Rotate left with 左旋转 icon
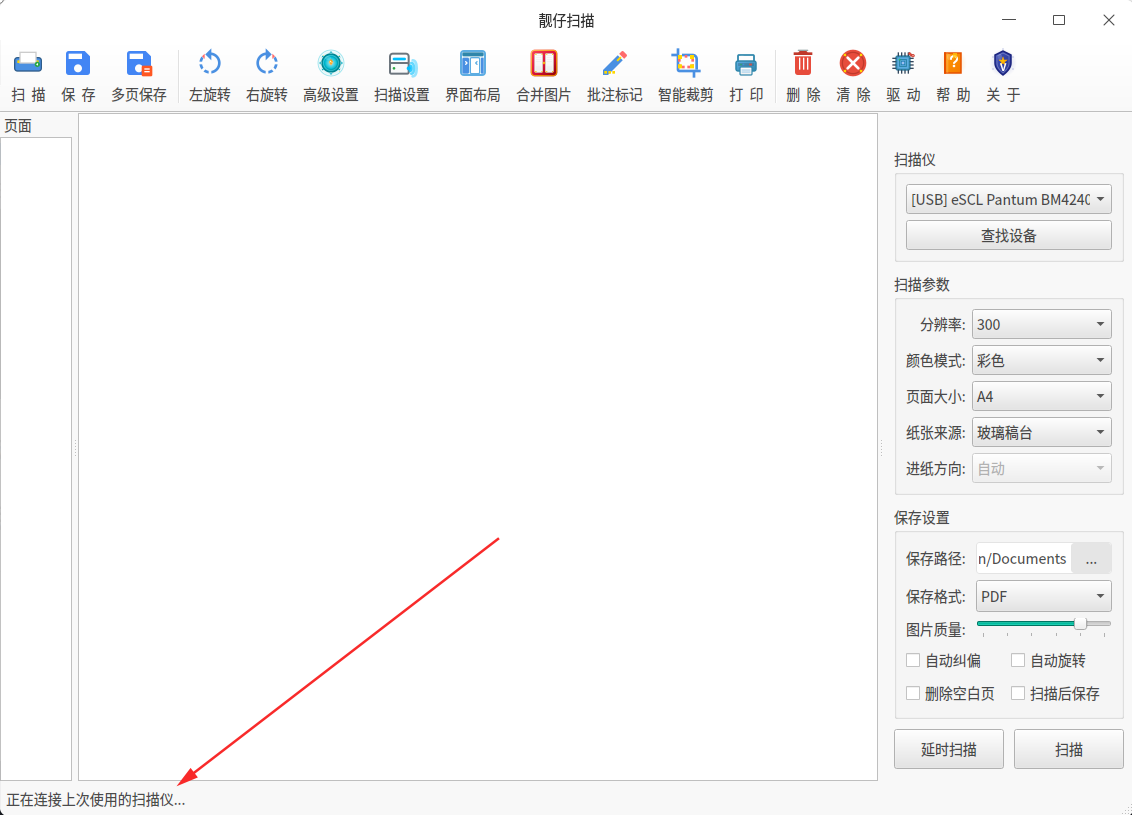The width and height of the screenshot is (1132, 815). point(209,64)
